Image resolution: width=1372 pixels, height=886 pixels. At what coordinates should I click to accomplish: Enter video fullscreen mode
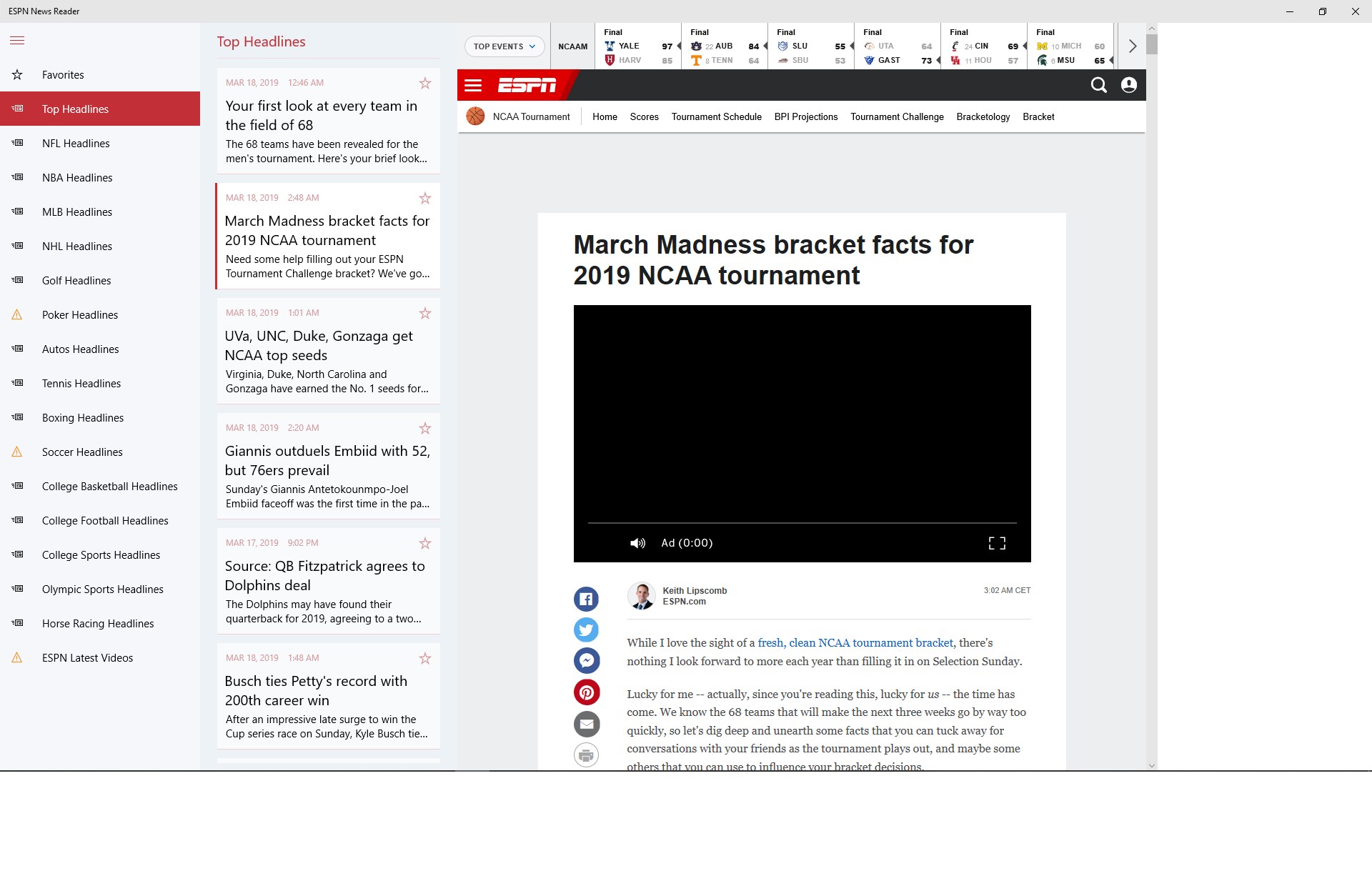click(x=996, y=543)
